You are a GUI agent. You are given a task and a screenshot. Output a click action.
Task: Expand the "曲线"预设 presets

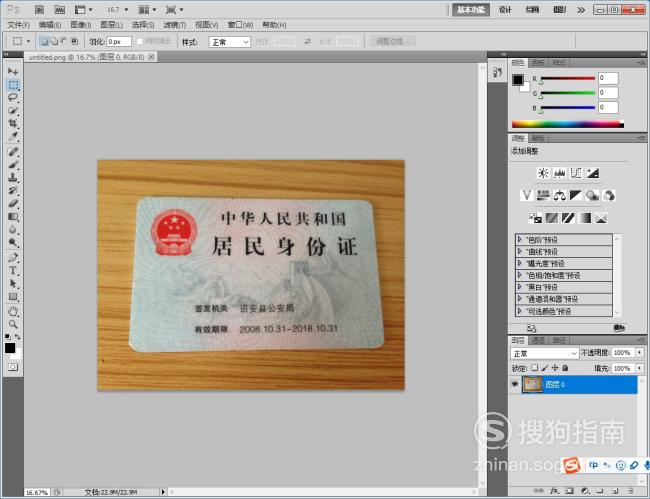pyautogui.click(x=519, y=251)
